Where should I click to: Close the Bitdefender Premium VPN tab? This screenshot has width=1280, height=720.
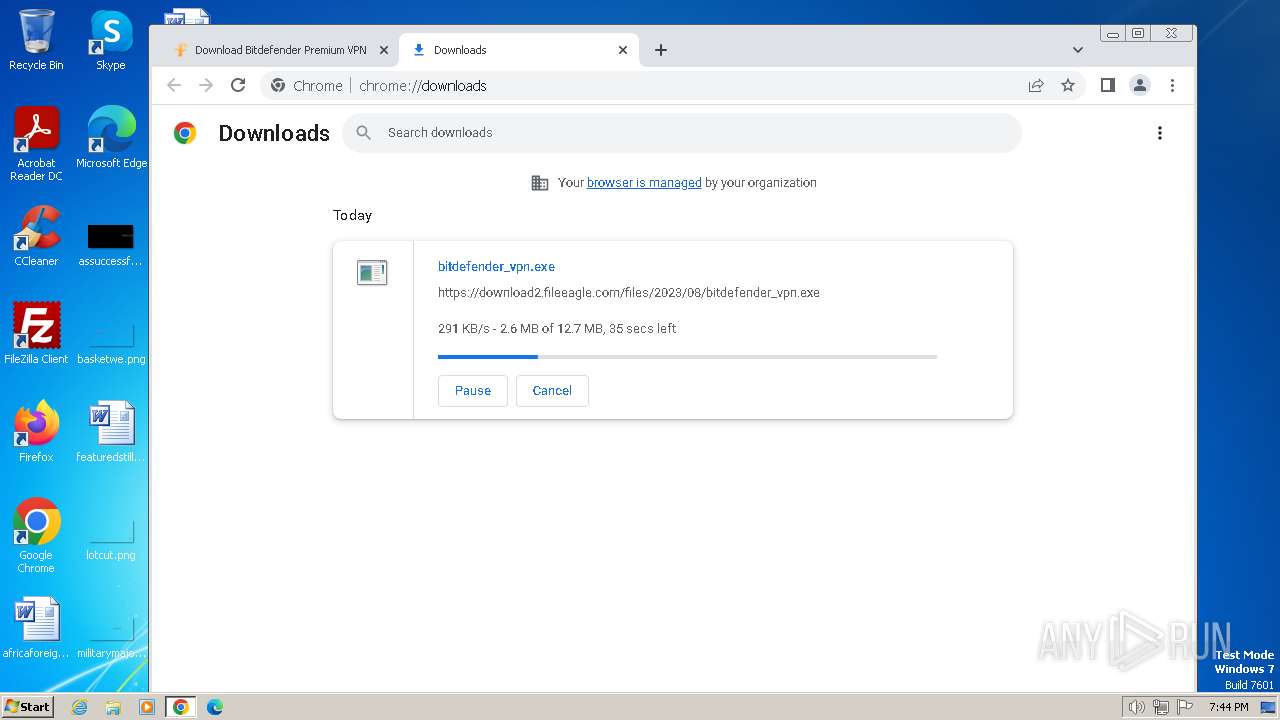point(383,50)
